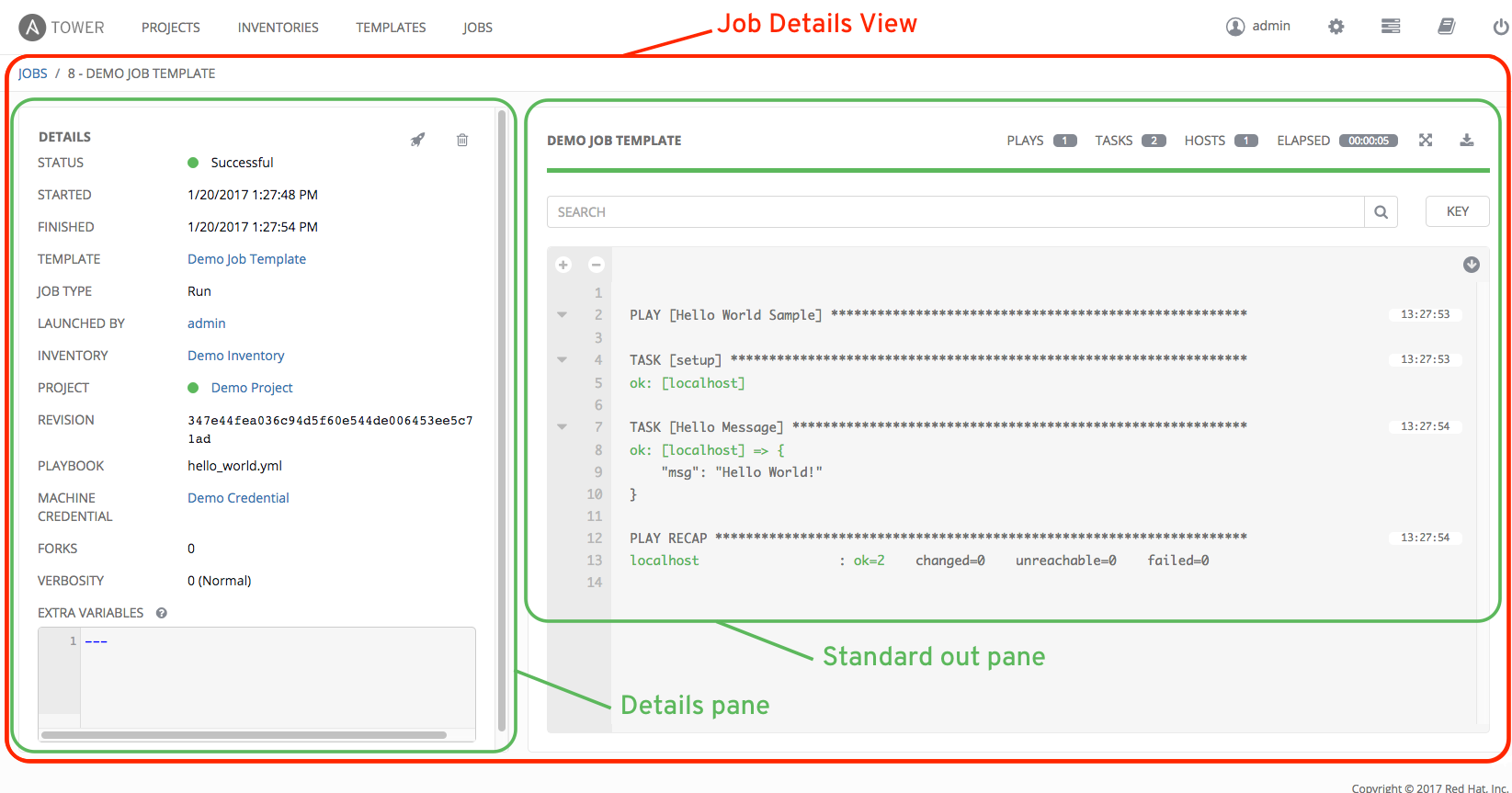Select the PLAY RECAP output line

[938, 538]
